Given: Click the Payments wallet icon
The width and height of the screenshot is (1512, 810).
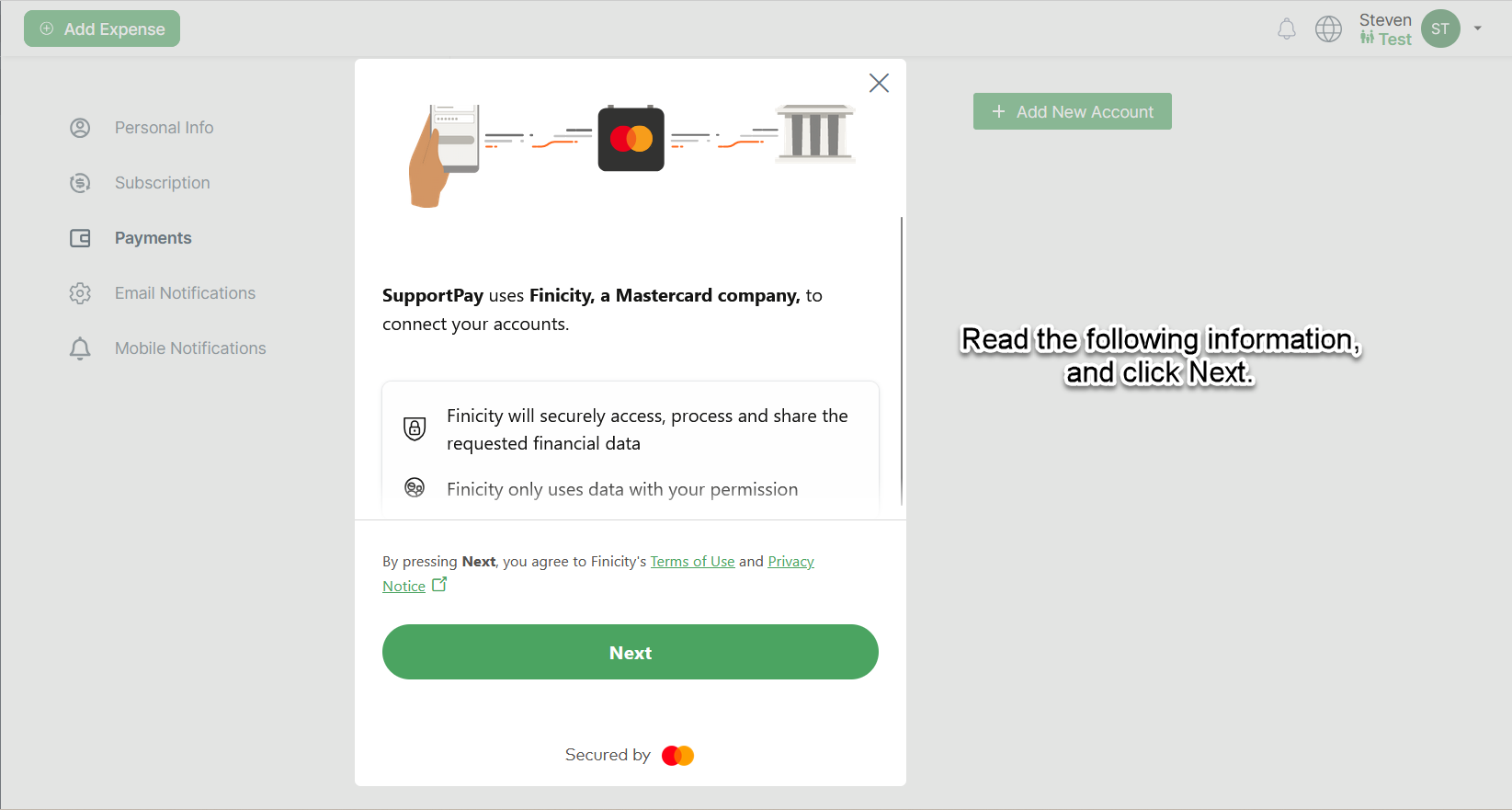Looking at the screenshot, I should [x=81, y=238].
